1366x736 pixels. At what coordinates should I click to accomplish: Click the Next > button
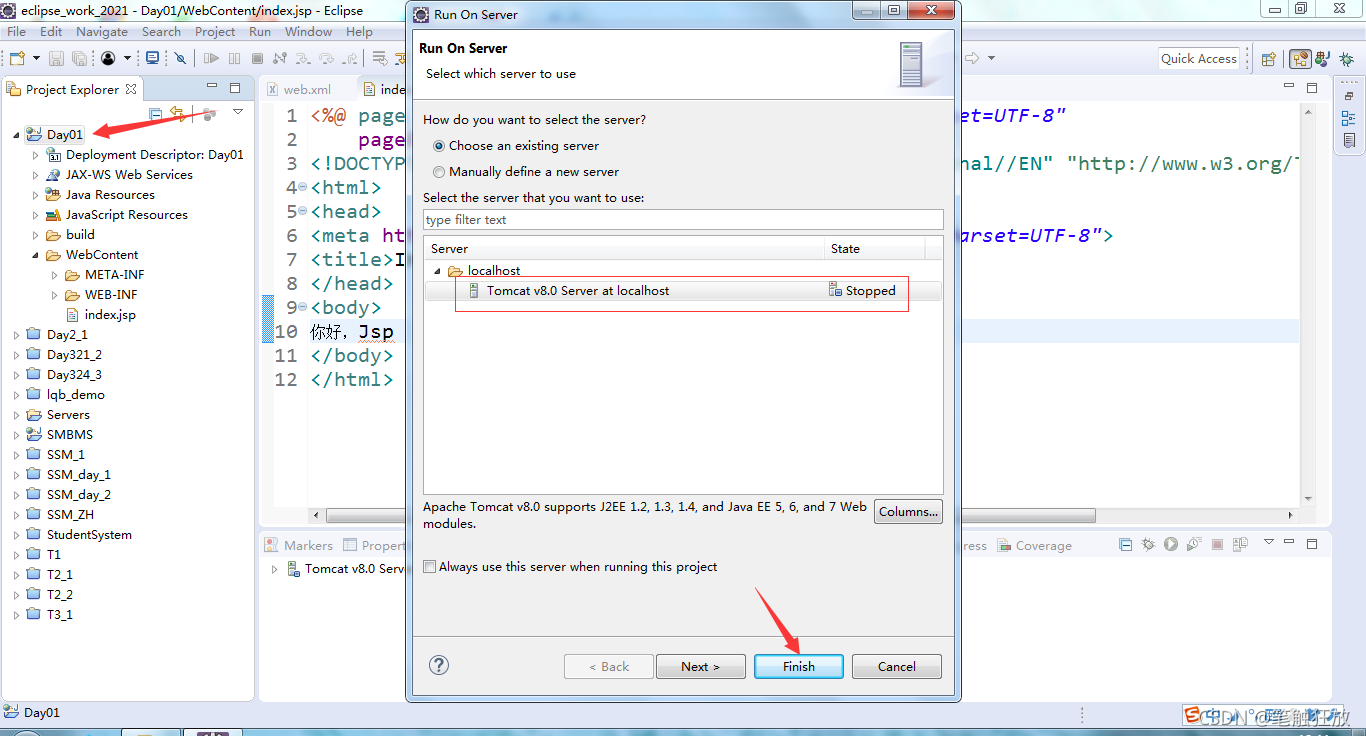(x=701, y=667)
